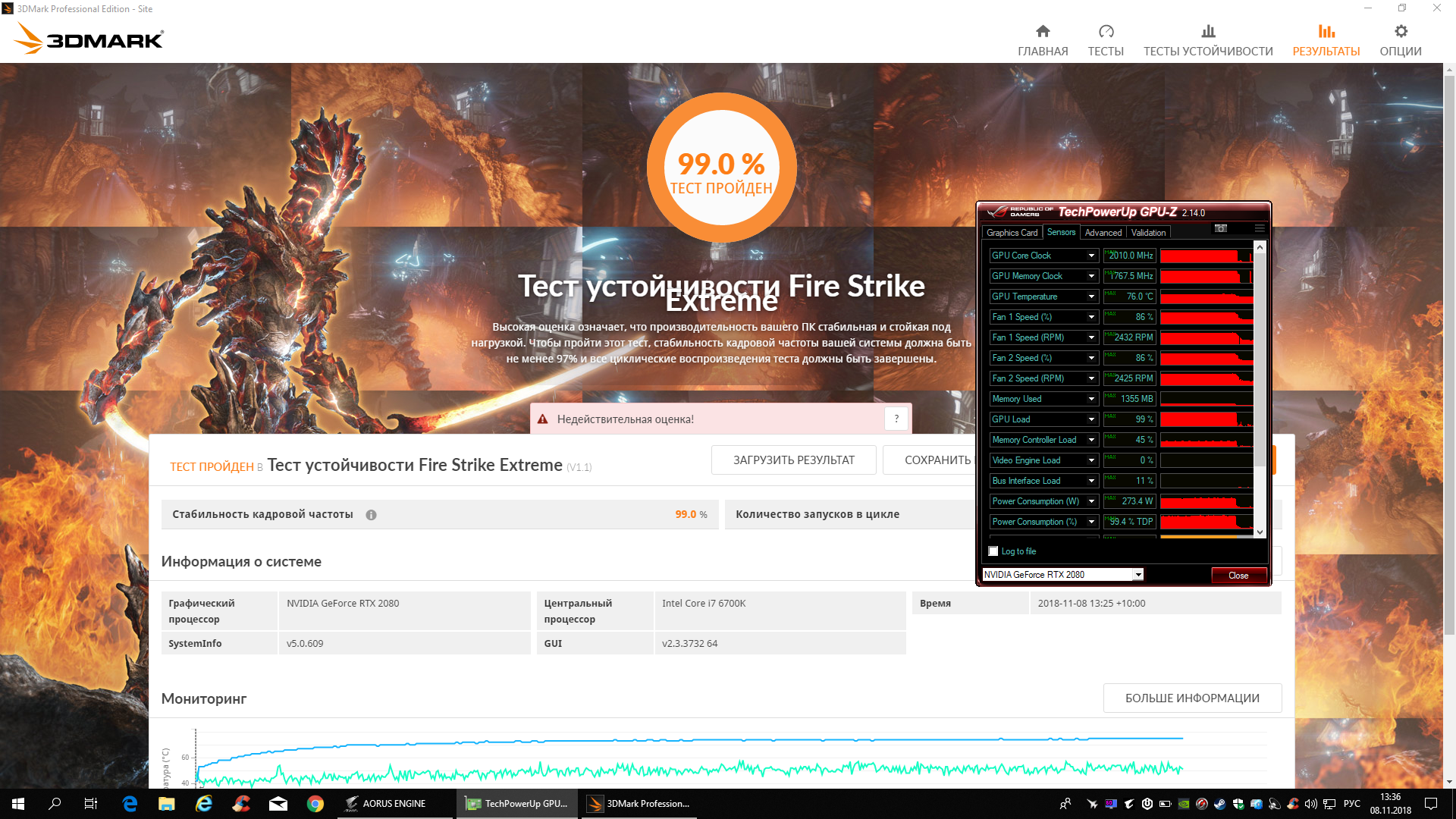1456x819 pixels.
Task: Click GPU-Z sensors scroll down arrow
Action: tap(1260, 532)
